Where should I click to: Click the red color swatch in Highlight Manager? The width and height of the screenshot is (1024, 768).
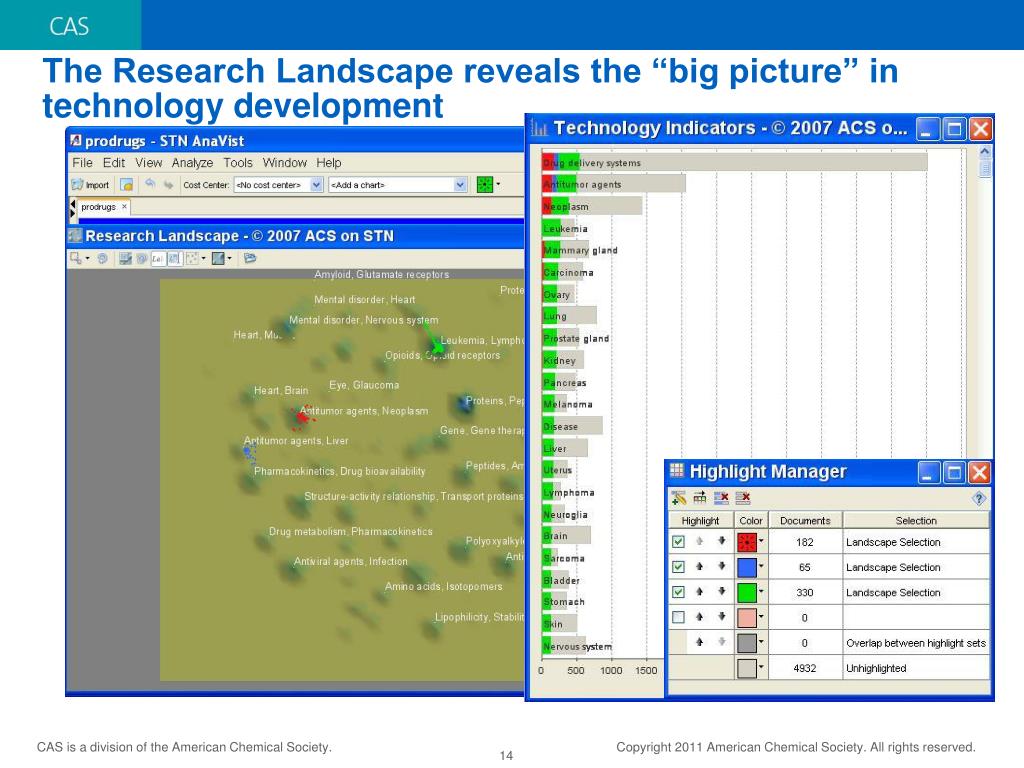pyautogui.click(x=746, y=541)
